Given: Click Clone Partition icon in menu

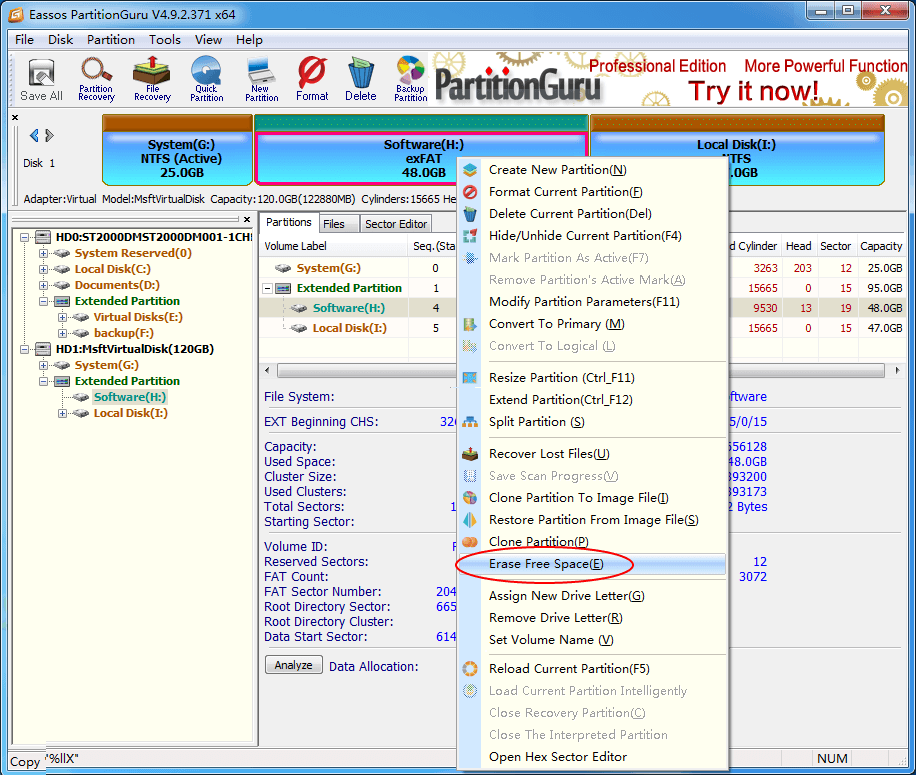Looking at the screenshot, I should (470, 542).
